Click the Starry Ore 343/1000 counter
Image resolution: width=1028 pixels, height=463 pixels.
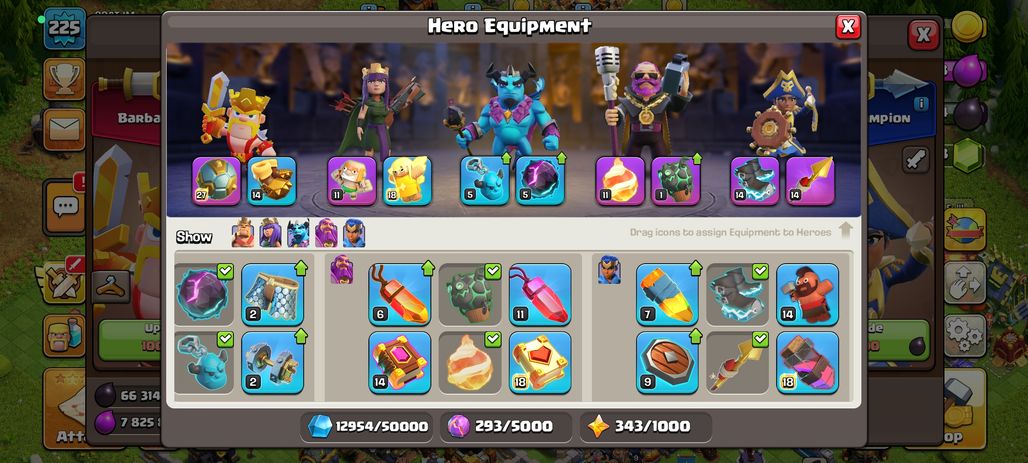pyautogui.click(x=645, y=426)
